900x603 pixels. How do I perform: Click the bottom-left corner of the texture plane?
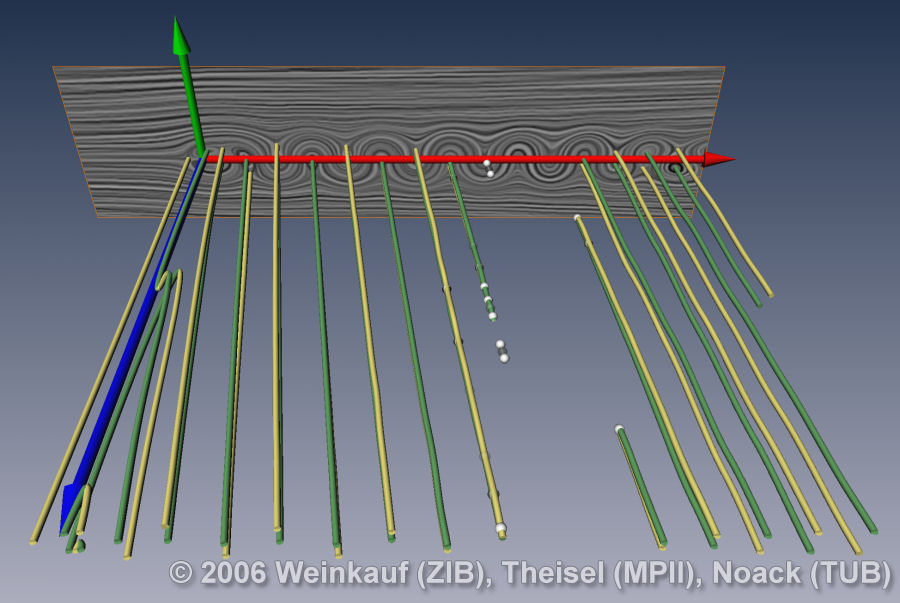coord(98,215)
